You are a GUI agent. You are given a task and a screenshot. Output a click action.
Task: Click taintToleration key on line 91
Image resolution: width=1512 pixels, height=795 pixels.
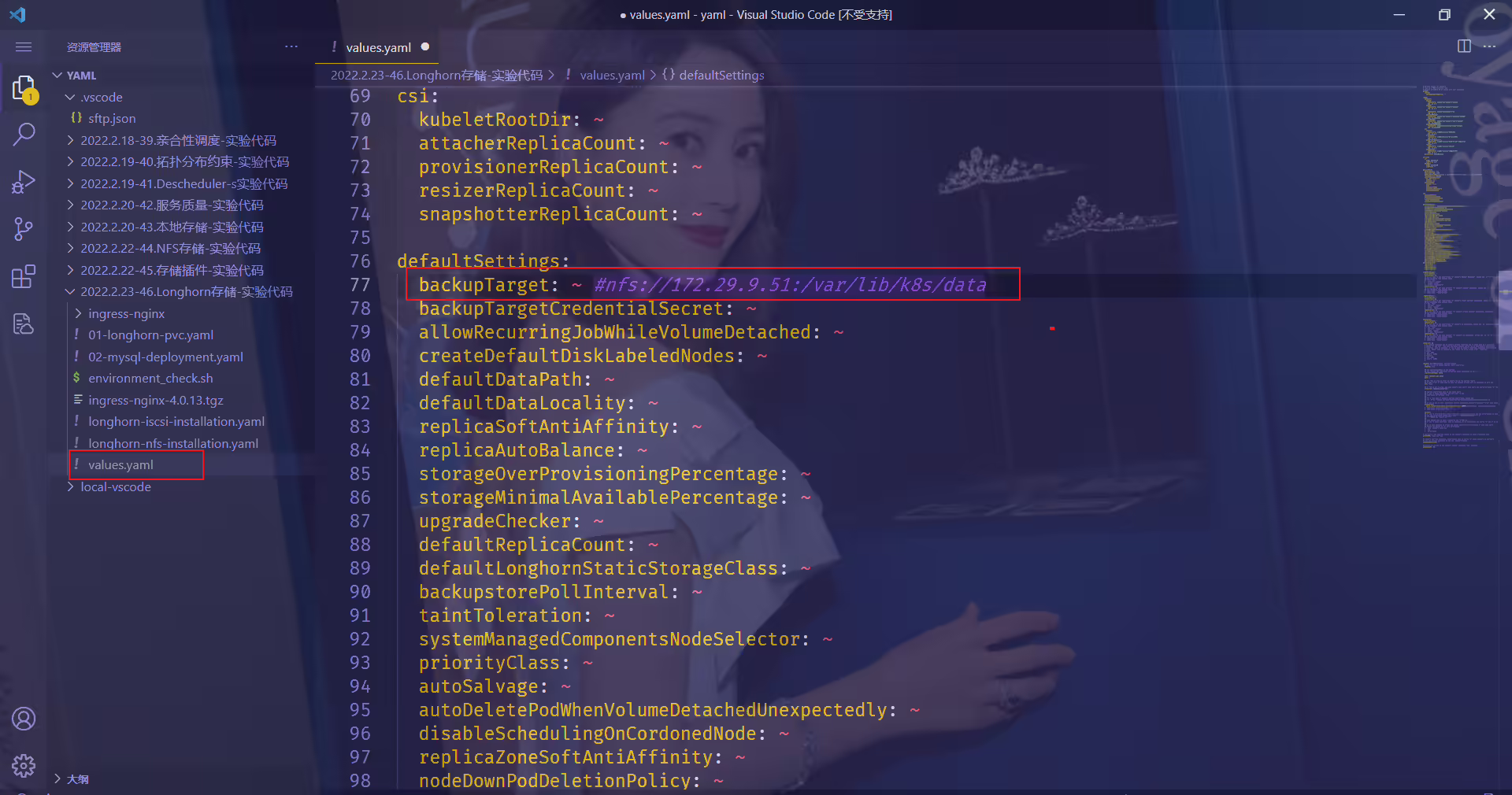500,616
